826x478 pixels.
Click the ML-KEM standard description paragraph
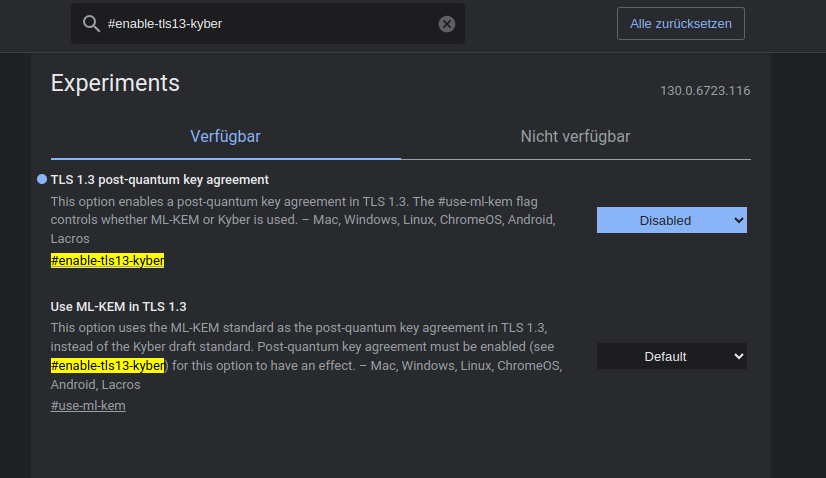pos(300,338)
